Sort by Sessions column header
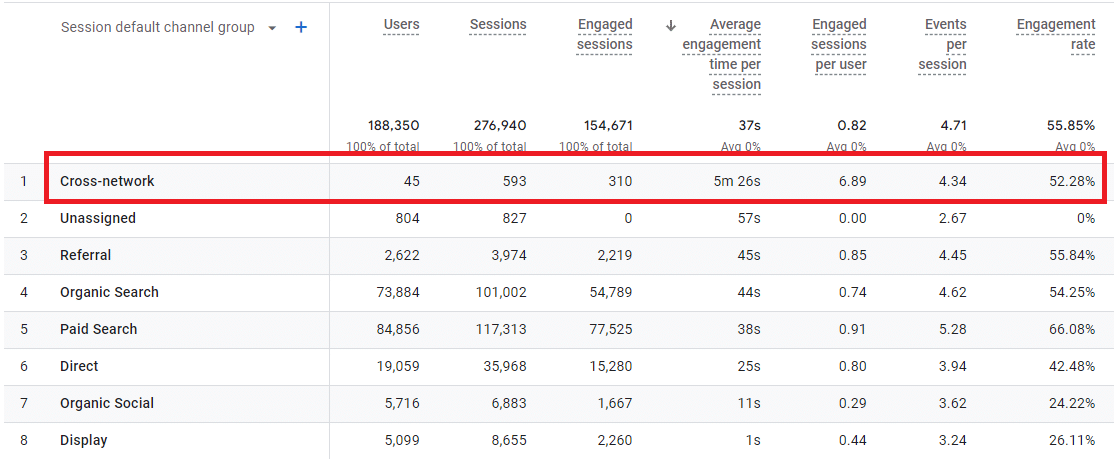The image size is (1114, 465). point(498,25)
